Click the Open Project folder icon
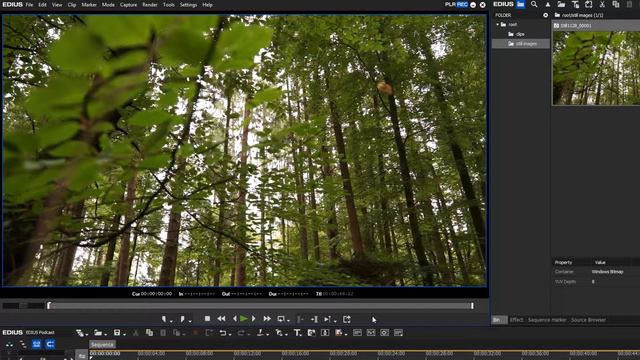 coord(98,333)
